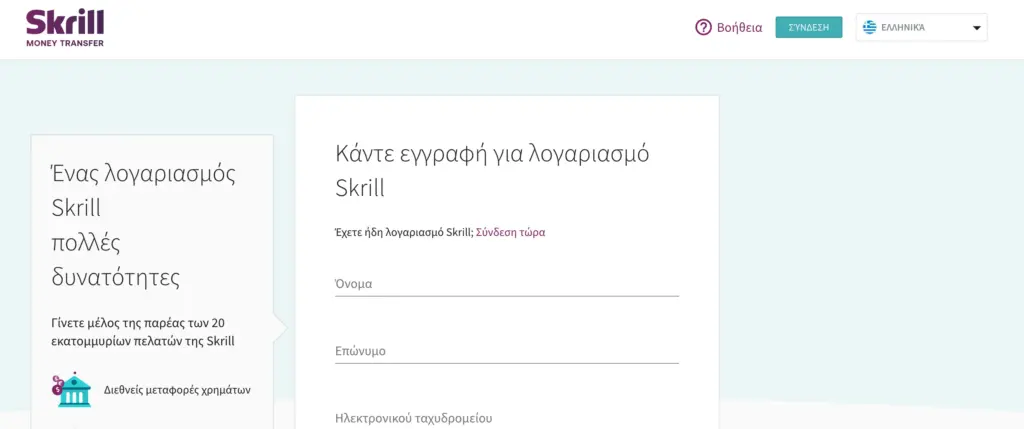Open the Βοήθεια help link
The image size is (1024, 429).
click(x=739, y=28)
